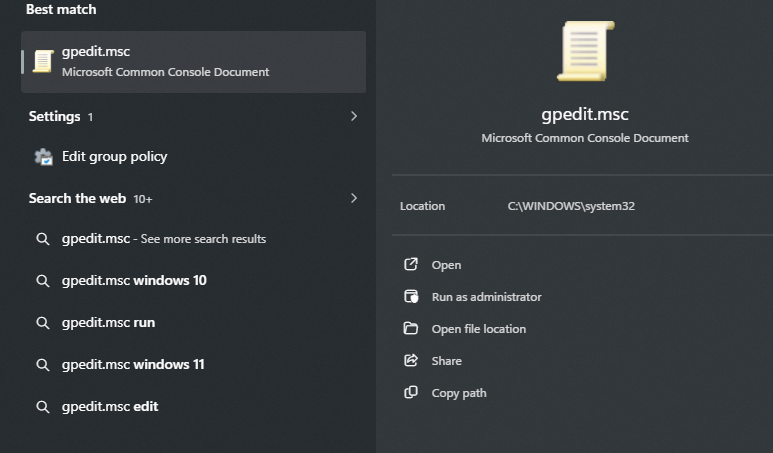Click the C:\WINDOWS\system32 location path

pos(571,206)
